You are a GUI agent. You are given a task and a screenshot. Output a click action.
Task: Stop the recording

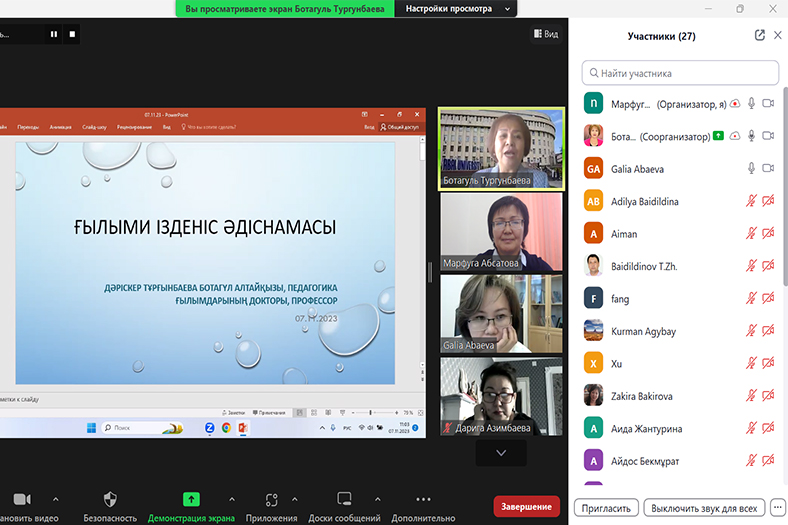[72, 34]
